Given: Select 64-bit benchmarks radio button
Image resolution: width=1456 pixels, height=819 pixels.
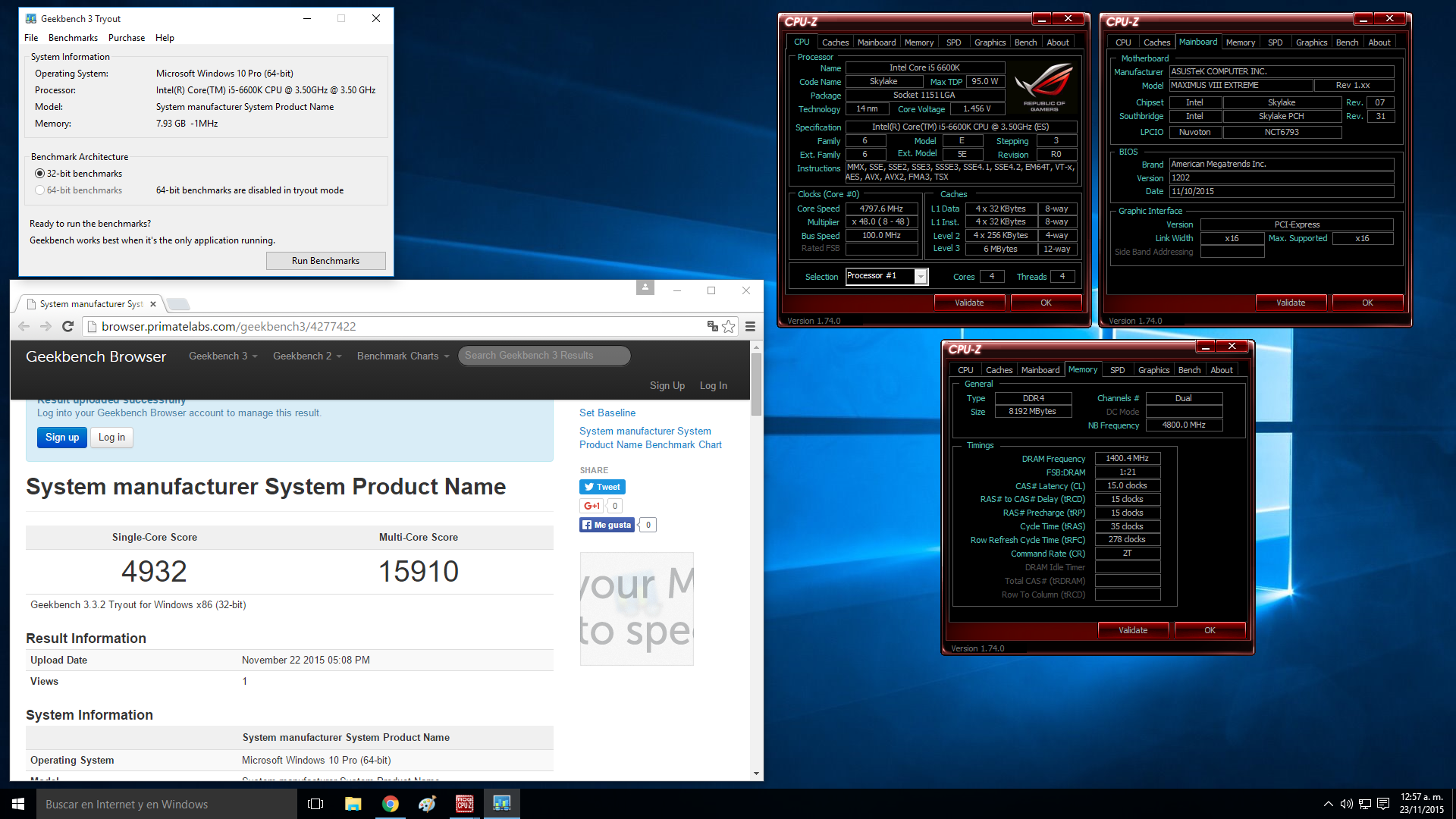Looking at the screenshot, I should 39,190.
